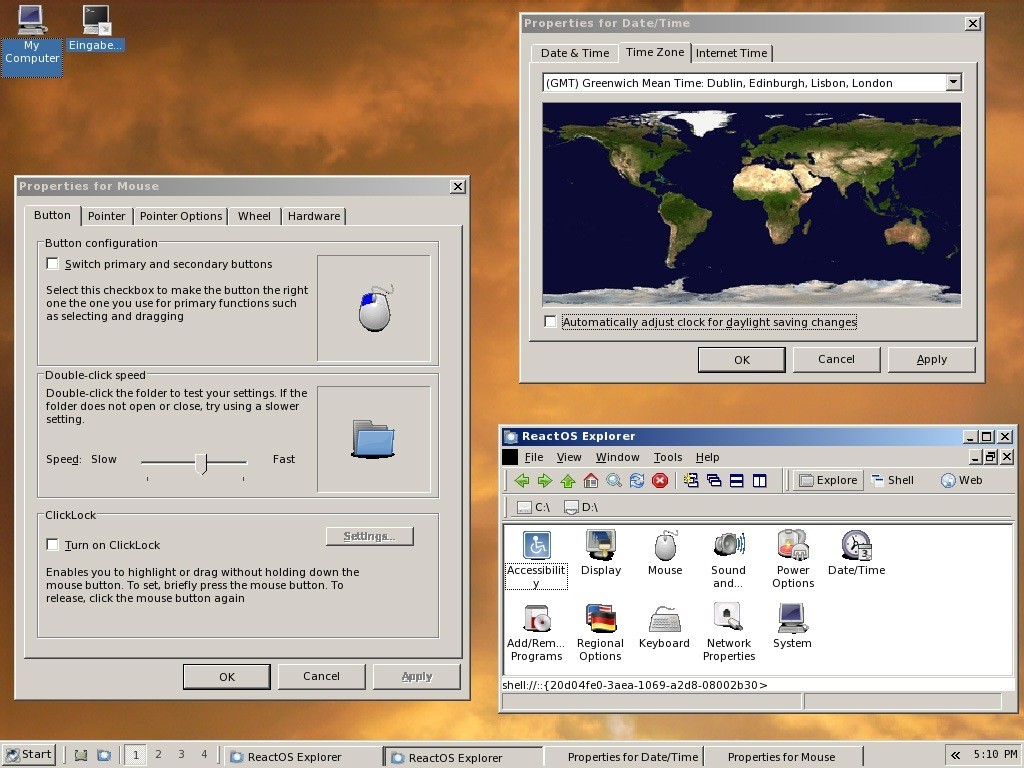Turn on ClickLock

pos(52,544)
